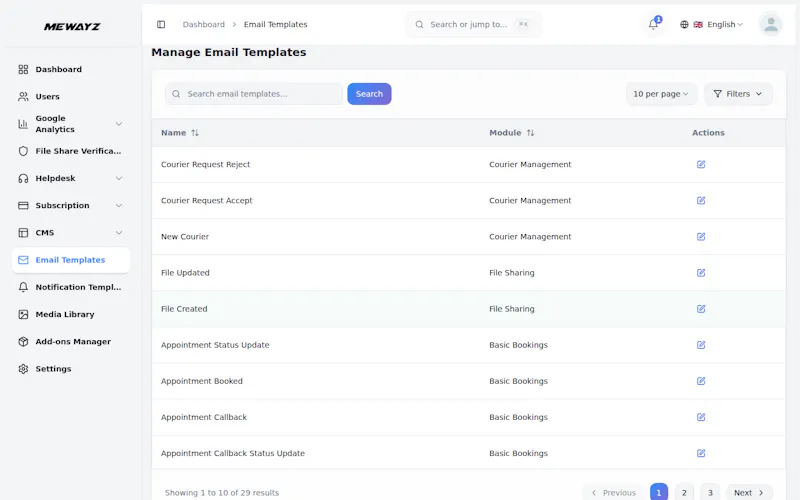
Task: Focus the Search email templates field
Action: [254, 94]
